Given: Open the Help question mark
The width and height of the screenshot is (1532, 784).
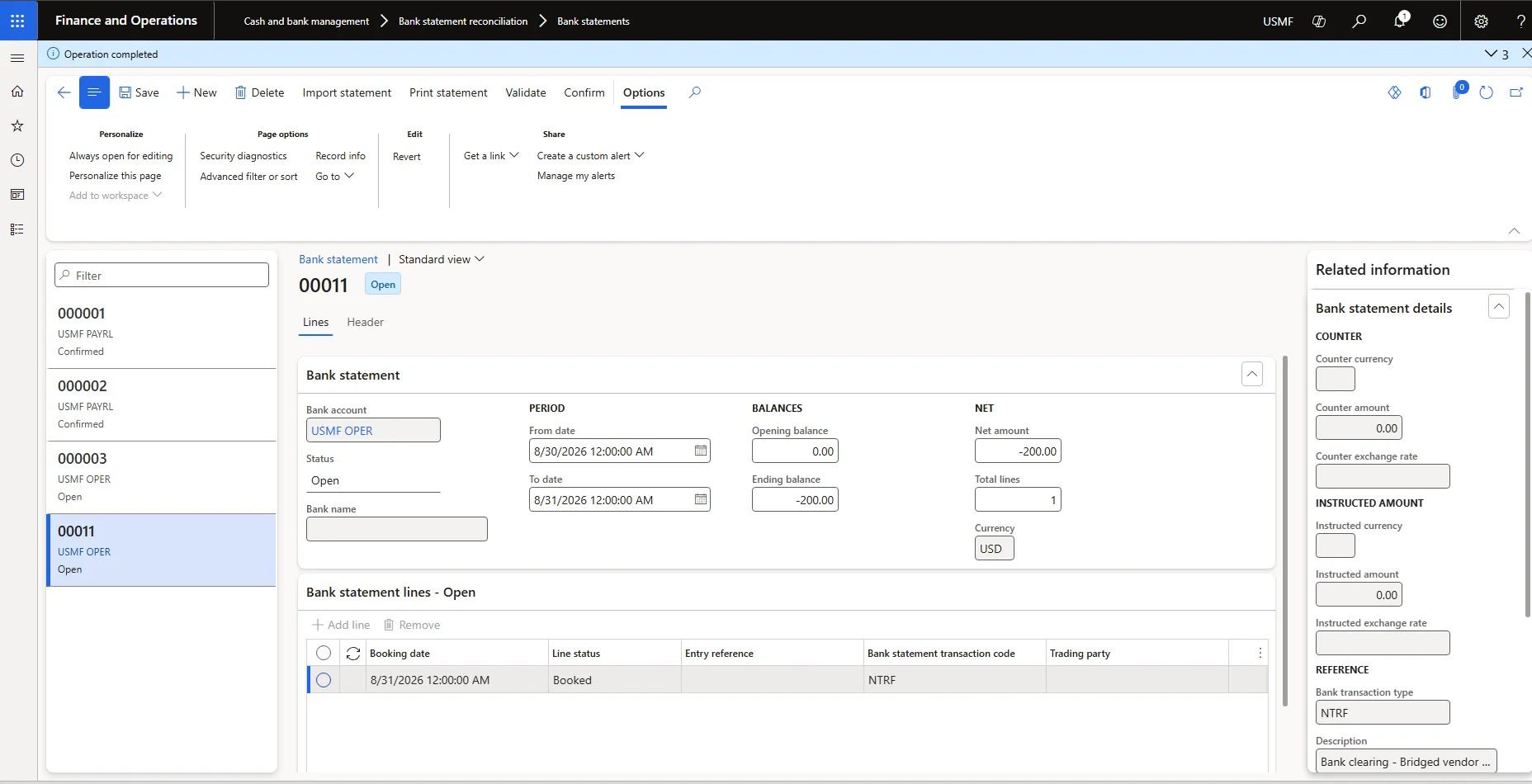Looking at the screenshot, I should coord(1520,21).
